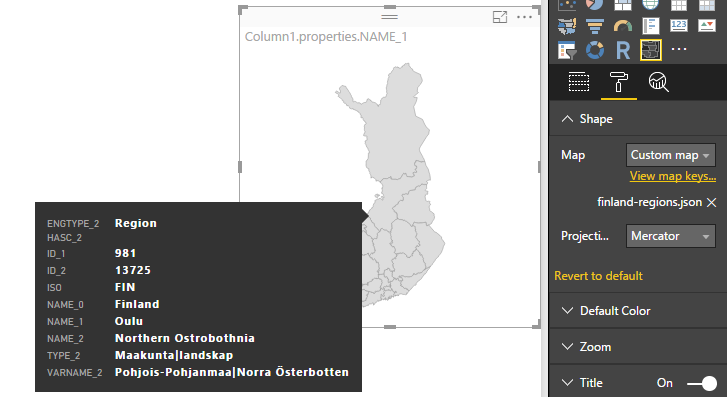Click the visual's drag handle grip
The height and width of the screenshot is (397, 727).
(389, 17)
